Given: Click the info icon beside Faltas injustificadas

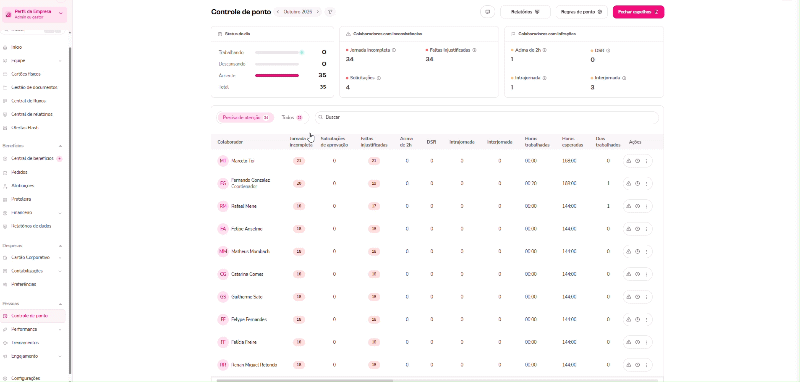Looking at the screenshot, I should coord(474,50).
